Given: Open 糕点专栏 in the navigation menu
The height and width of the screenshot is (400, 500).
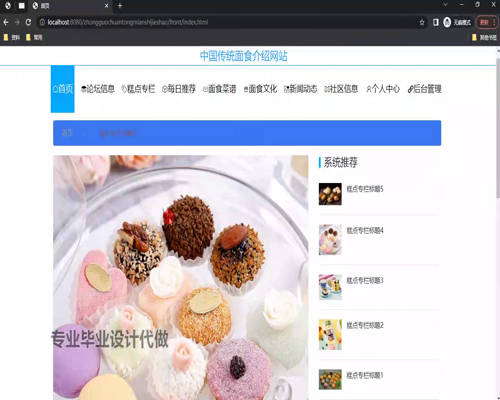Looking at the screenshot, I should pyautogui.click(x=138, y=89).
